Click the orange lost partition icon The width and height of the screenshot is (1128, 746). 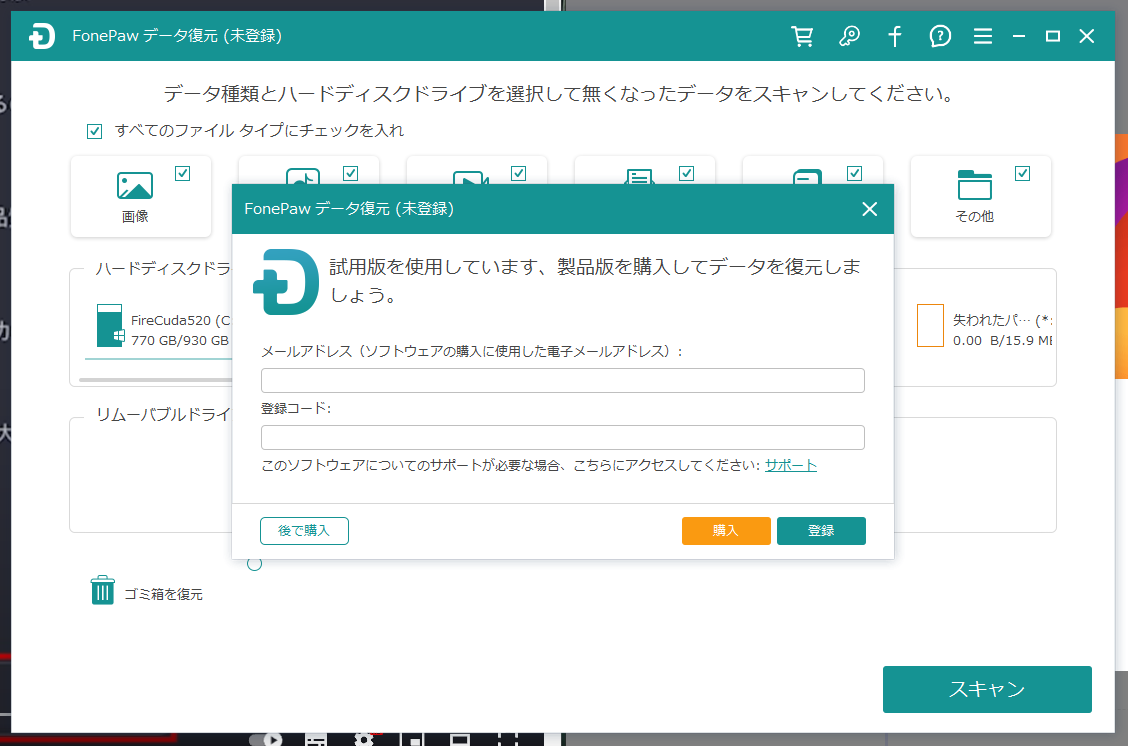(x=930, y=325)
